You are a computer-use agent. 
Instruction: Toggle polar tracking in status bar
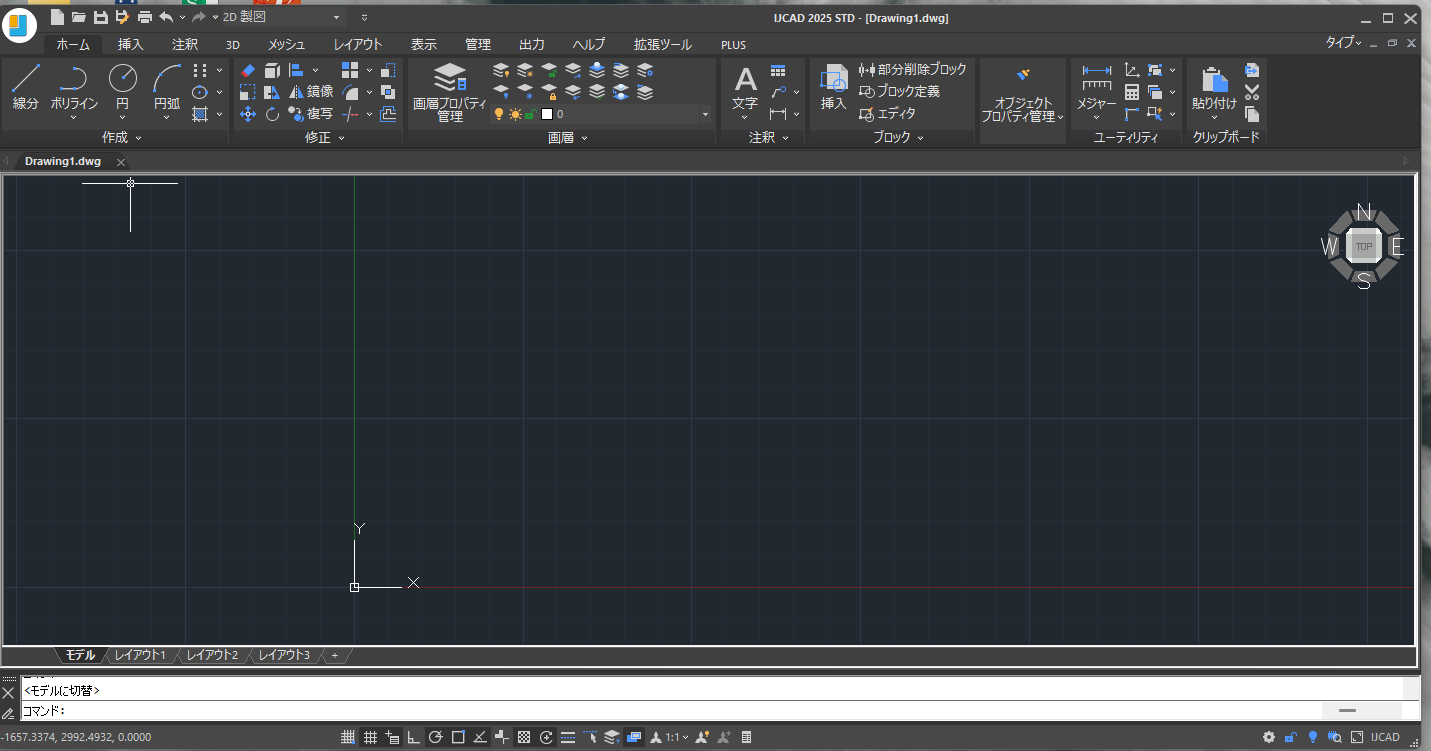click(436, 737)
